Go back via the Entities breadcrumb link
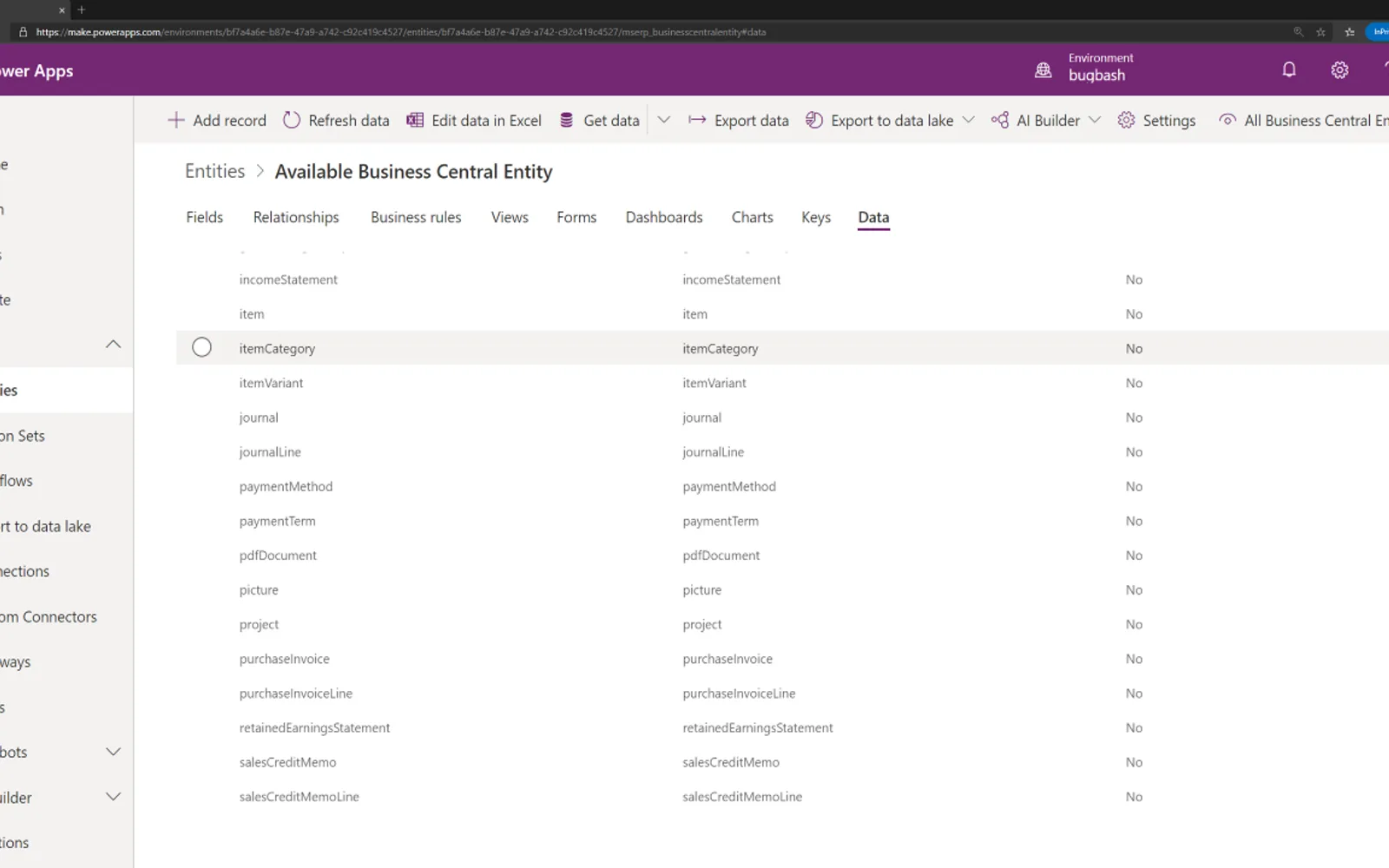 tap(215, 171)
